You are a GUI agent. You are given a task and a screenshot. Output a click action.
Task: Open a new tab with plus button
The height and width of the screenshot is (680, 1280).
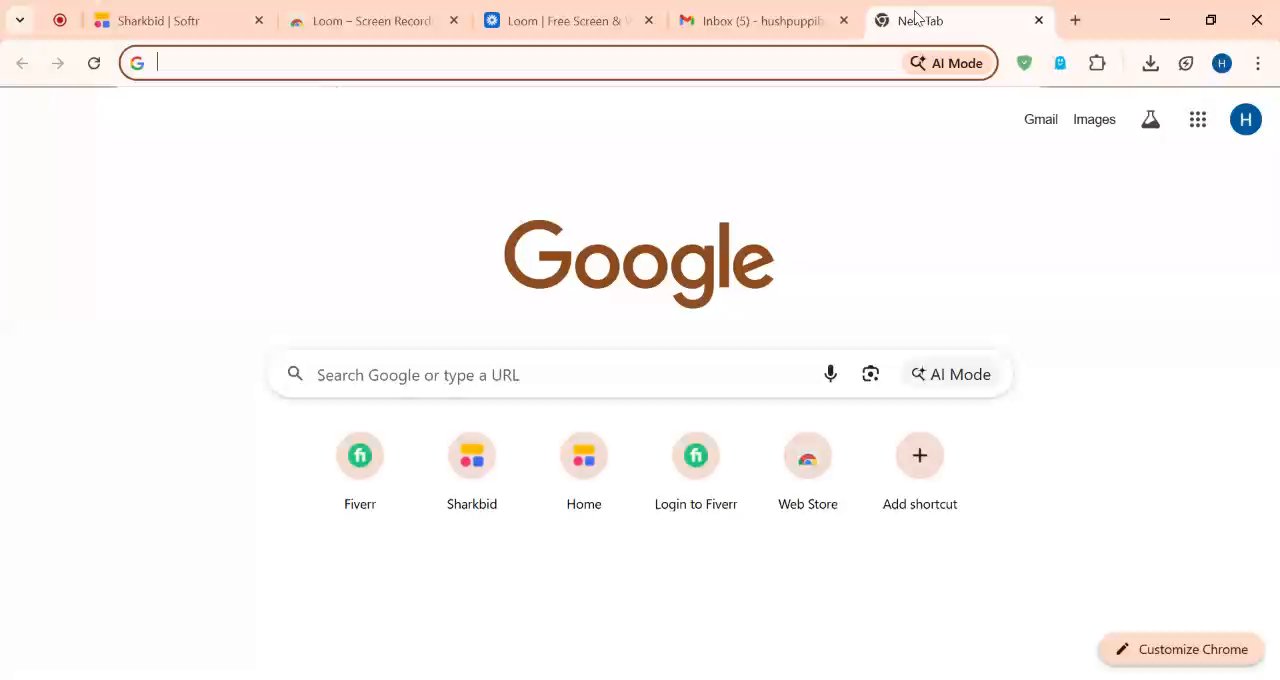(x=1075, y=20)
